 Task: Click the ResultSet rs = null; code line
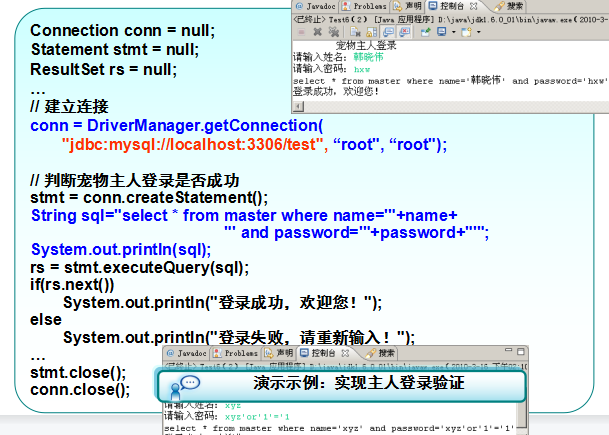click(x=103, y=70)
